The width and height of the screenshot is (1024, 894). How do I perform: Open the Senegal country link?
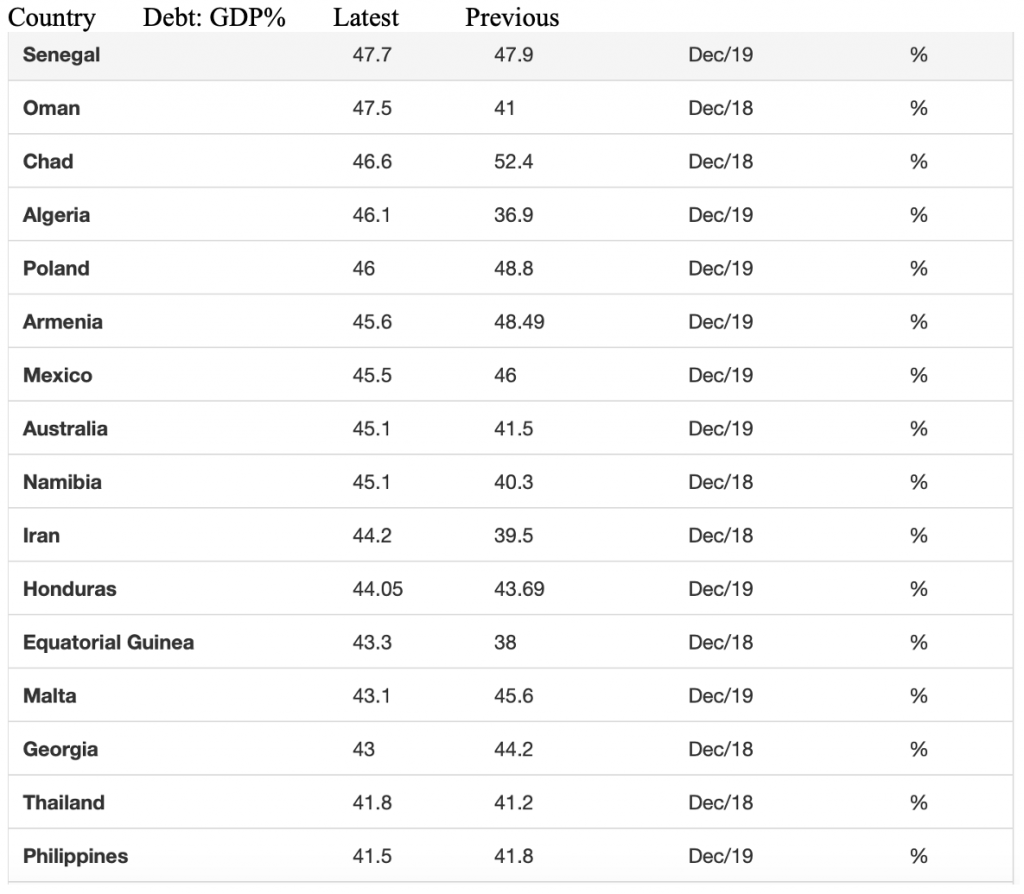click(61, 55)
